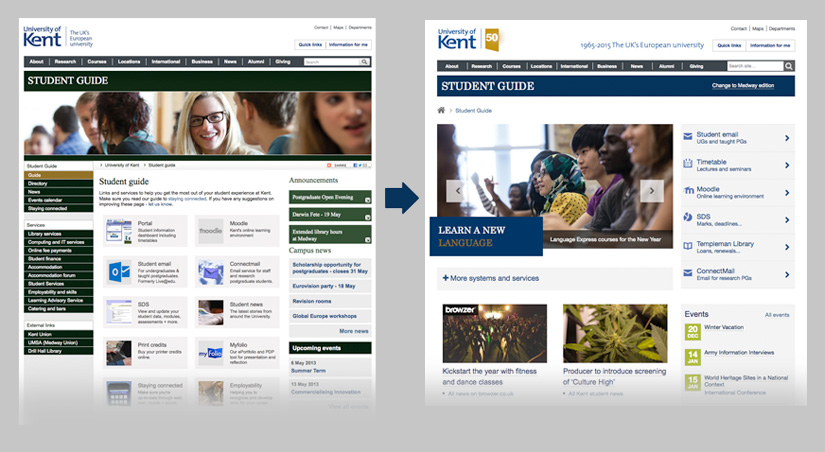Click the search magnifier in the right-hand page
This screenshot has width=825, height=452.
[789, 66]
